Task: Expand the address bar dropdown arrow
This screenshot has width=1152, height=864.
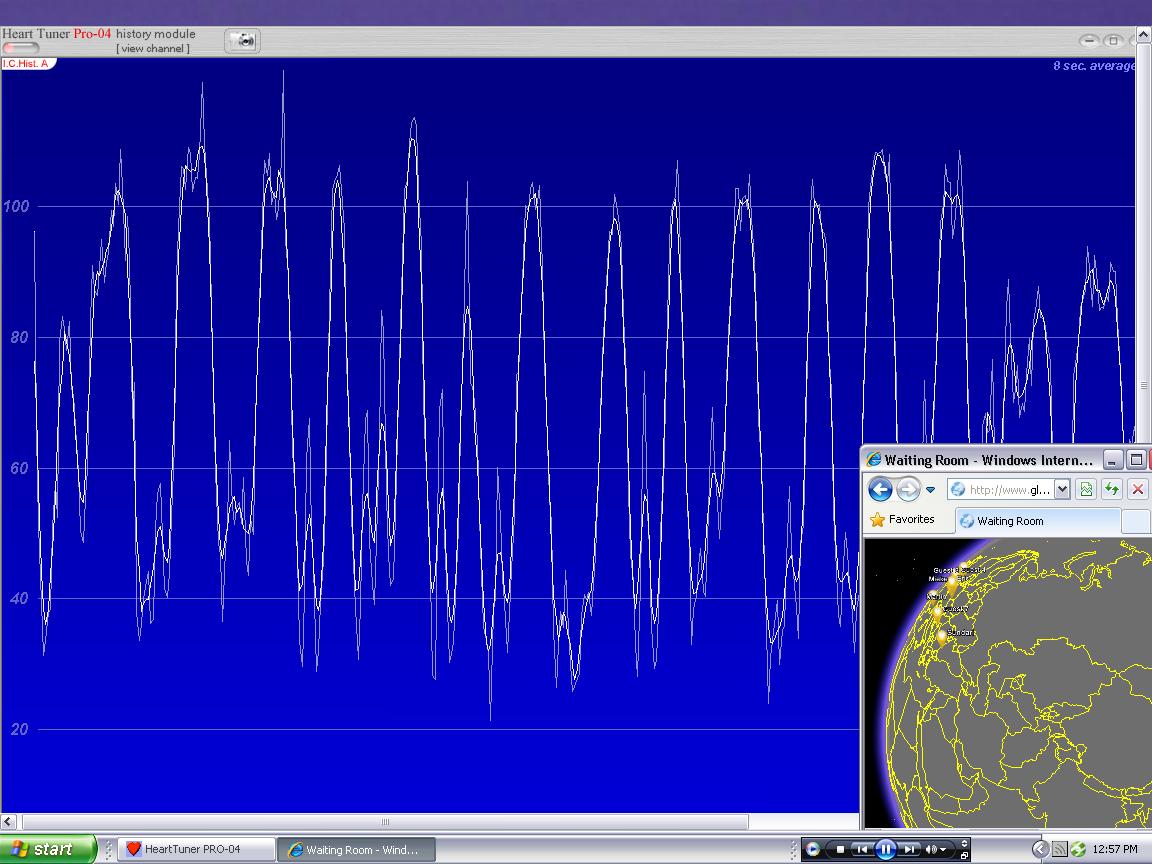Action: point(1062,489)
